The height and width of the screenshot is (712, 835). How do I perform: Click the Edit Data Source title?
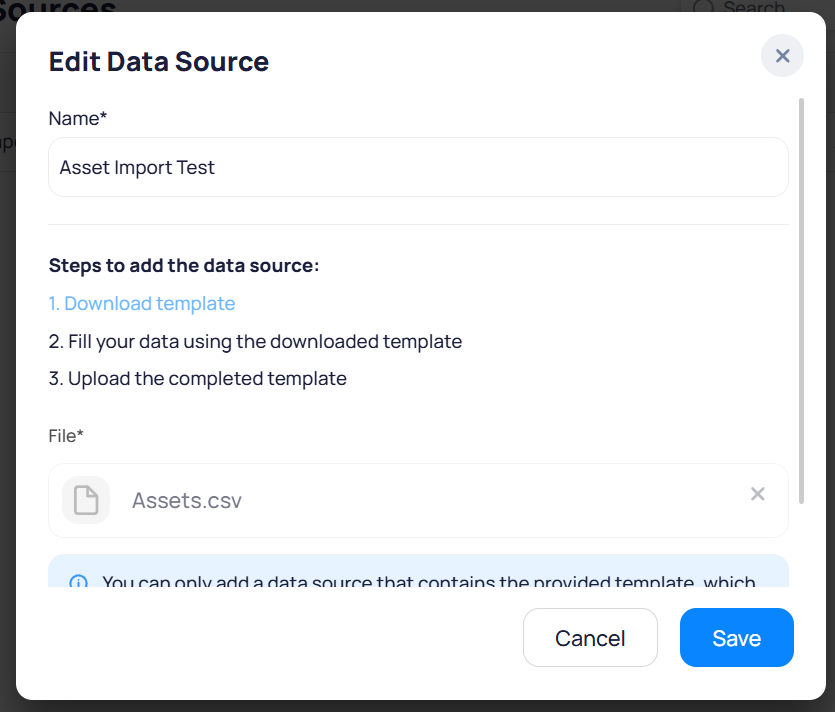click(159, 62)
